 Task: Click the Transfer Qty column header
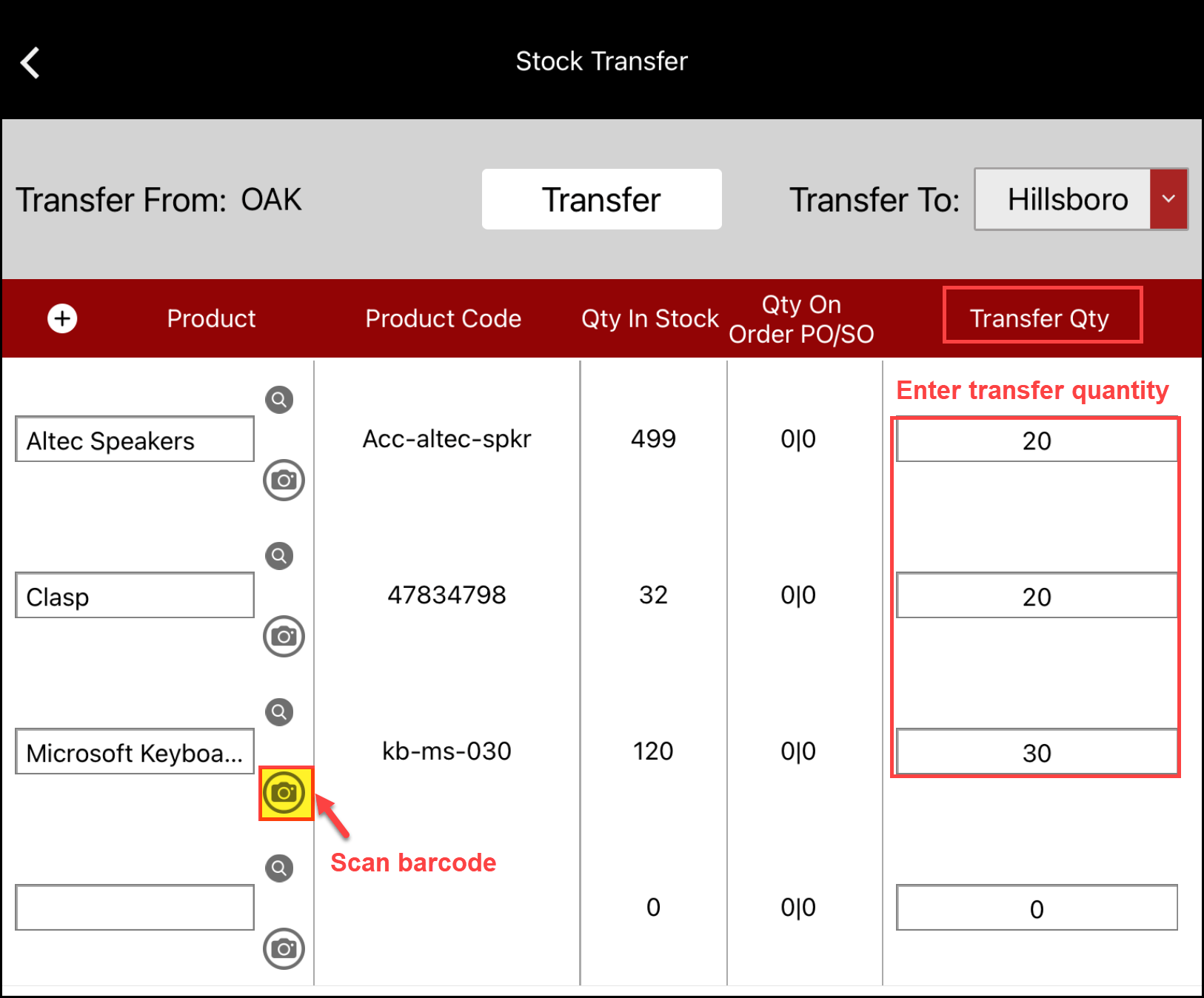[1040, 318]
